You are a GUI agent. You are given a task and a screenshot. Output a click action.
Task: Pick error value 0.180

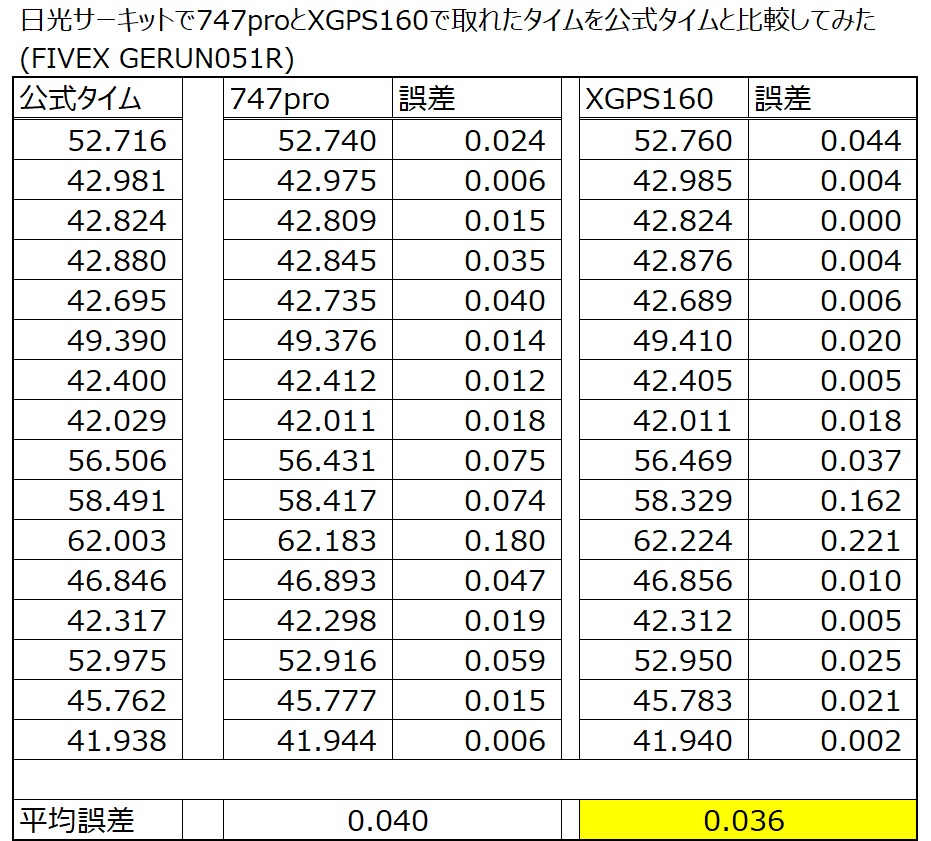click(477, 540)
